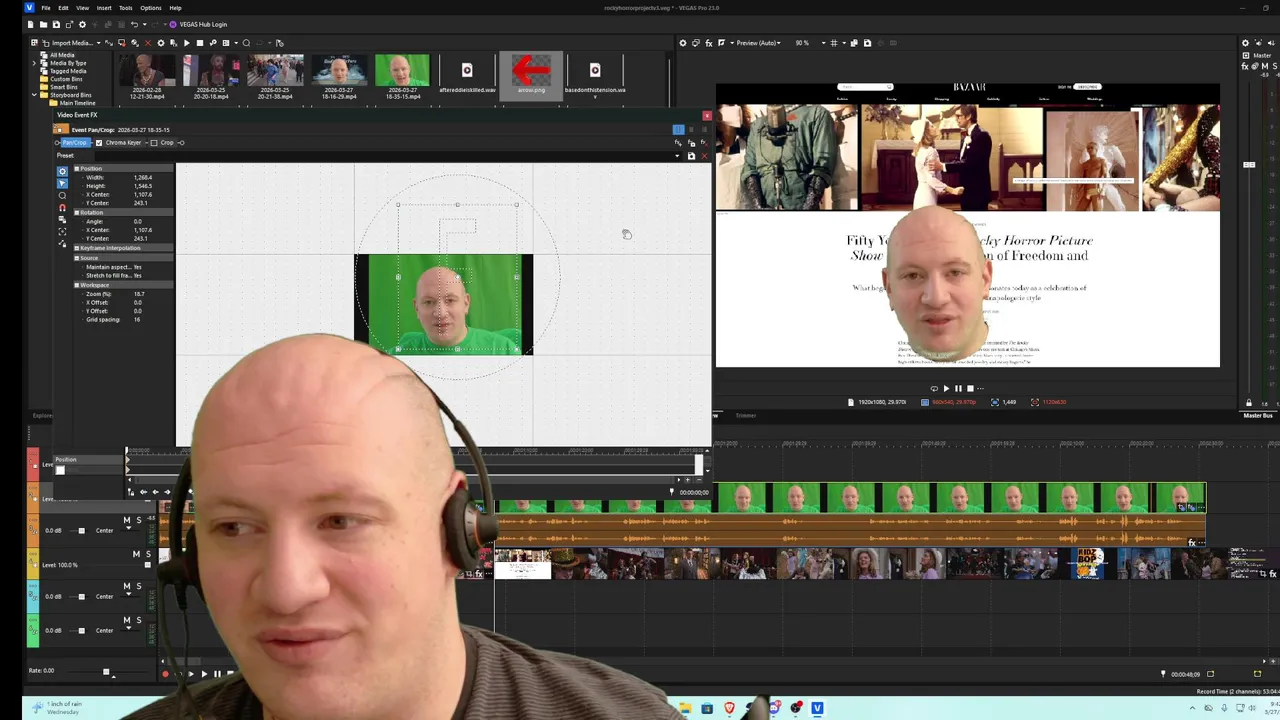Screen dimensions: 1280x720
Task: Select All Media bin
Action: [x=62, y=55]
